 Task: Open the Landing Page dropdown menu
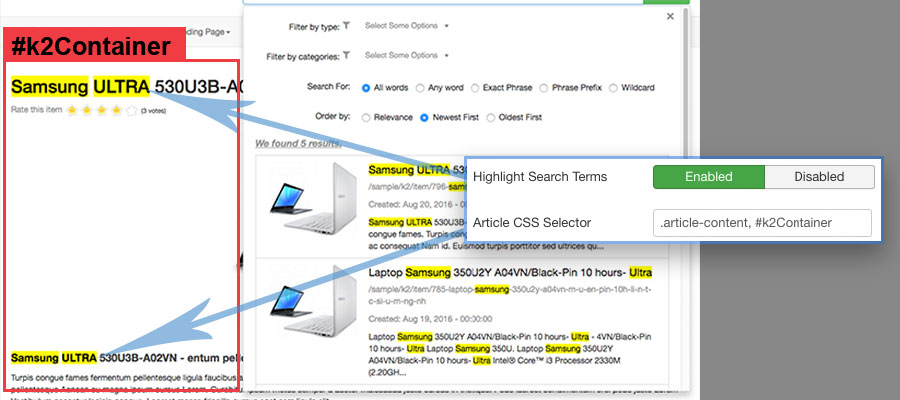(209, 32)
